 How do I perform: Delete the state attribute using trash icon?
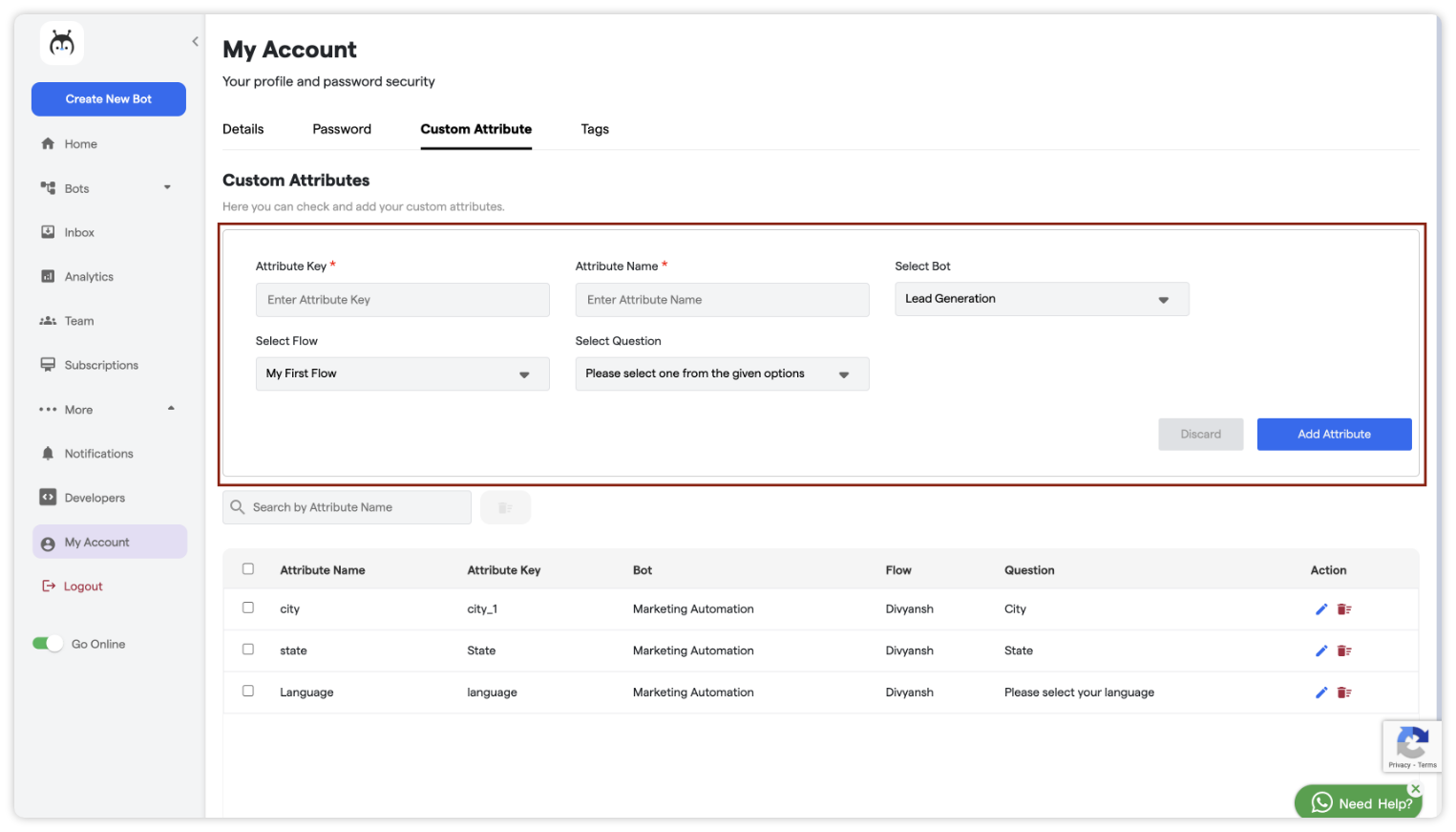coord(1344,651)
